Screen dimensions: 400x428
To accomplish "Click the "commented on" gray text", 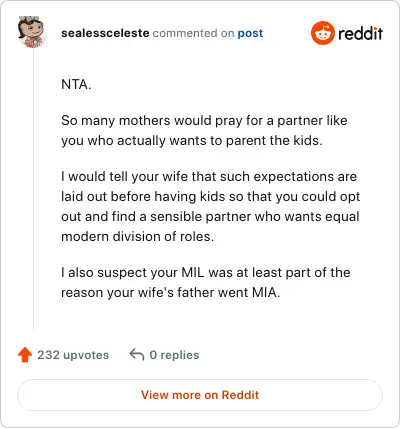I will point(193,33).
